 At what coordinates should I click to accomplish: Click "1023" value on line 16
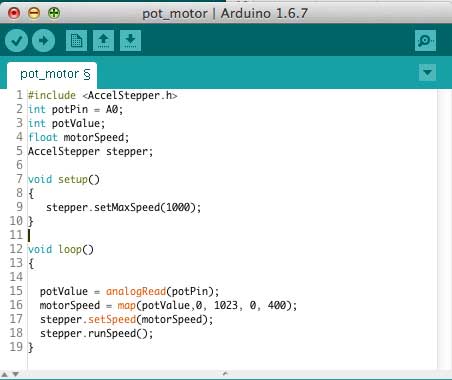226,305
